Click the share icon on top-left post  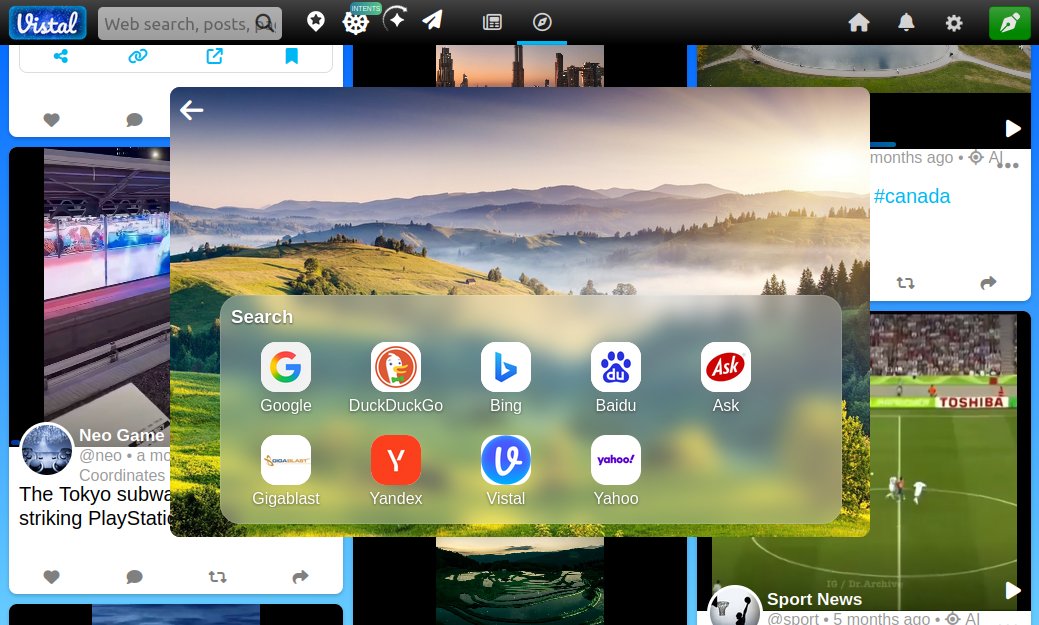point(61,56)
